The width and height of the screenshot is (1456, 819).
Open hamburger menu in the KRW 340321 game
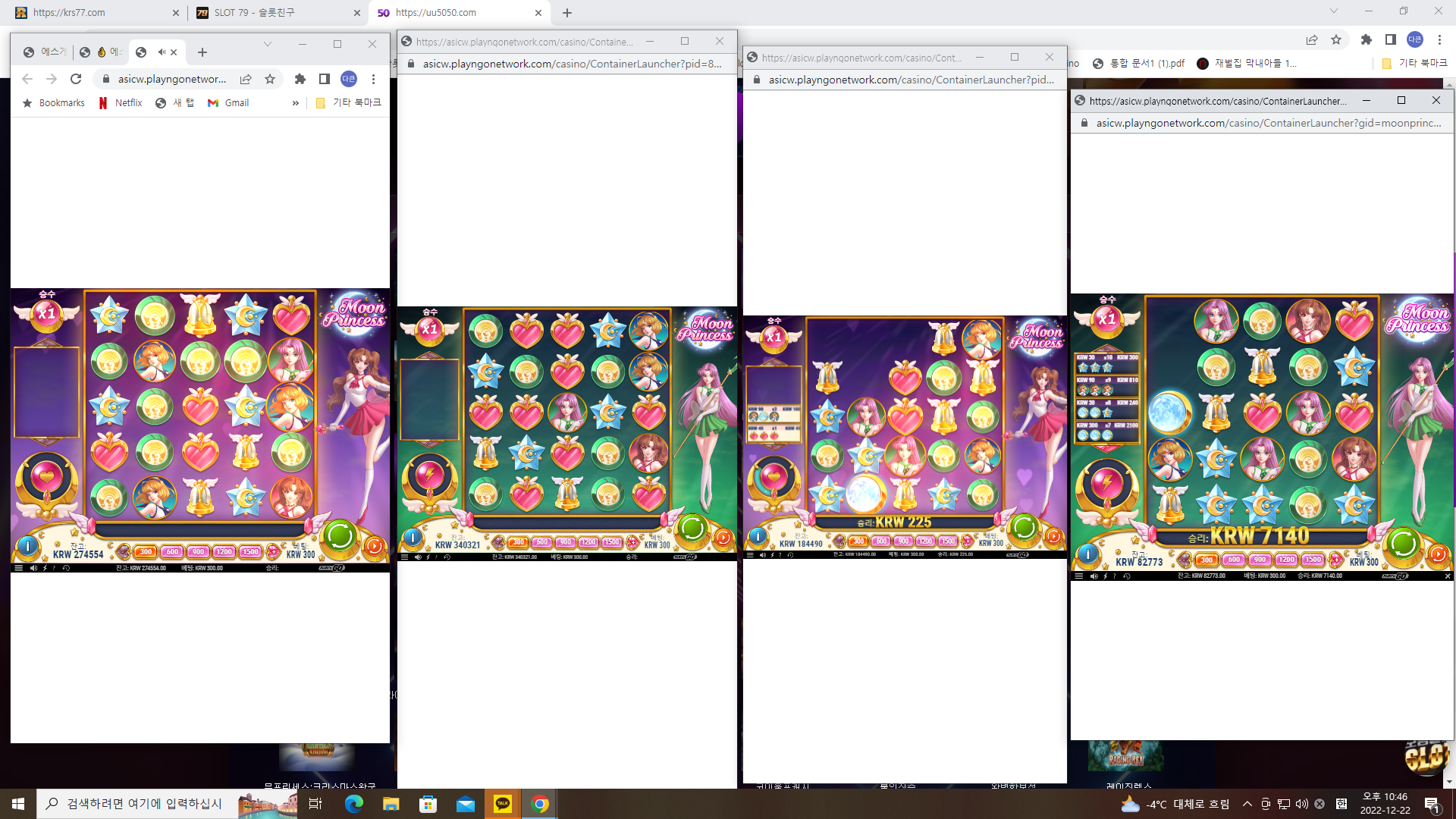coord(404,557)
